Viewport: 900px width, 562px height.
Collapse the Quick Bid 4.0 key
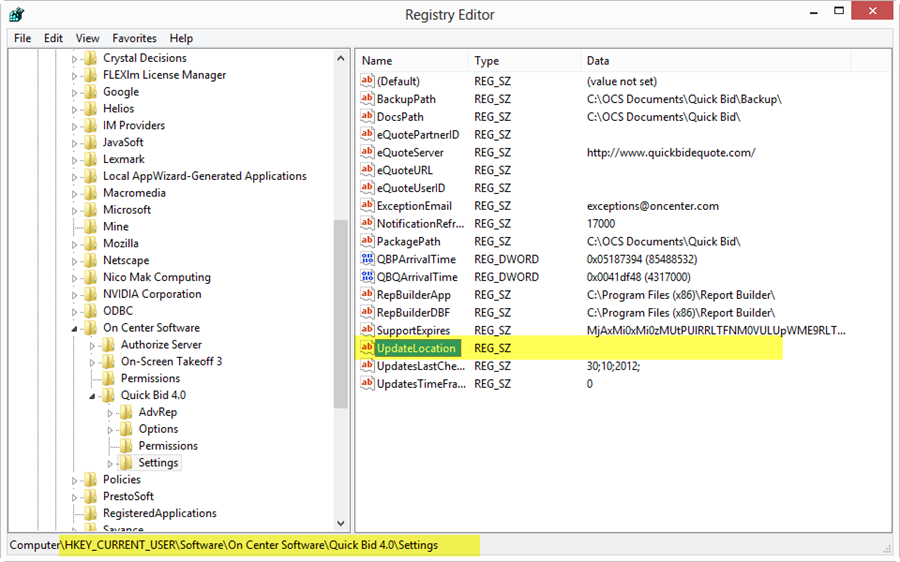click(92, 396)
